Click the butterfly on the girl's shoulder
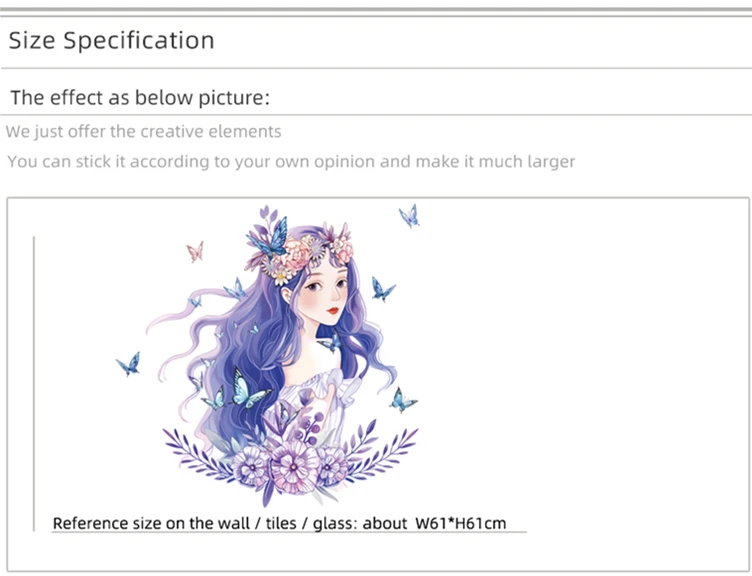The width and height of the screenshot is (752, 576). click(331, 341)
